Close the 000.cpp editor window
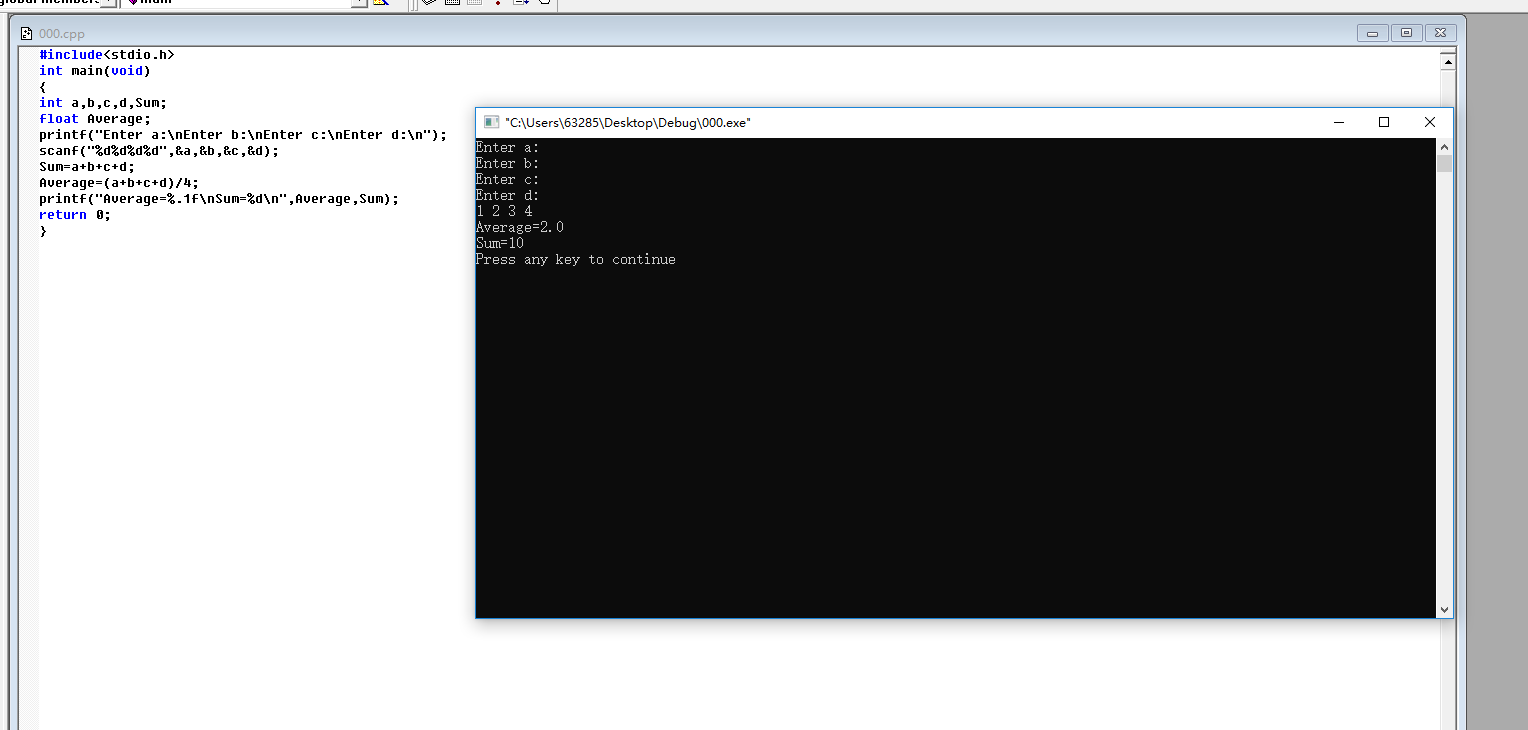 [x=1440, y=33]
